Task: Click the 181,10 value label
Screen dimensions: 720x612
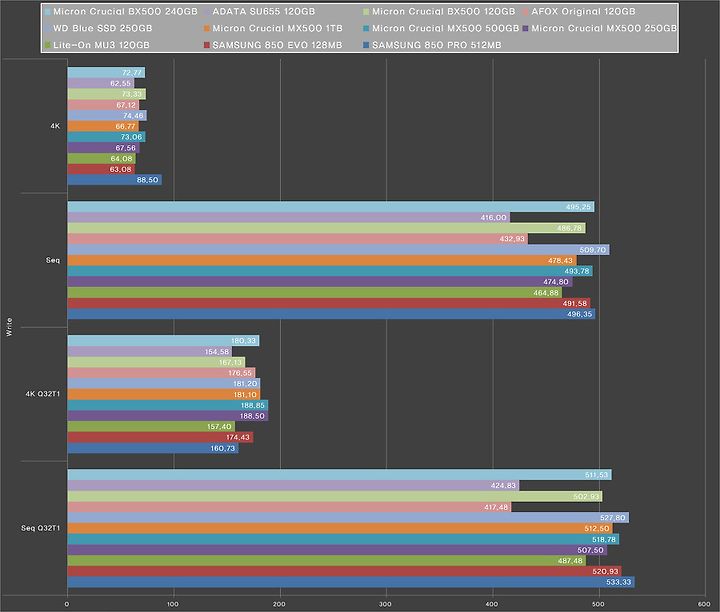Action: pyautogui.click(x=245, y=394)
